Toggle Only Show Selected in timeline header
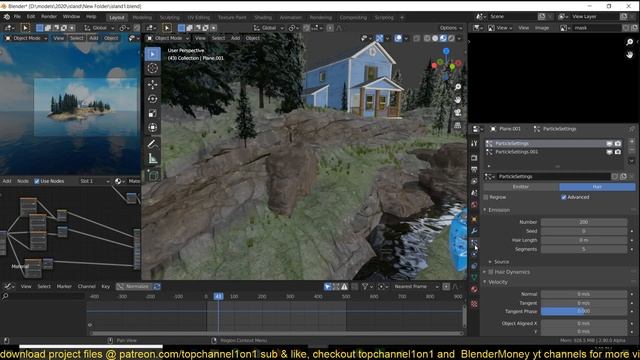640x360 pixels. [x=328, y=287]
